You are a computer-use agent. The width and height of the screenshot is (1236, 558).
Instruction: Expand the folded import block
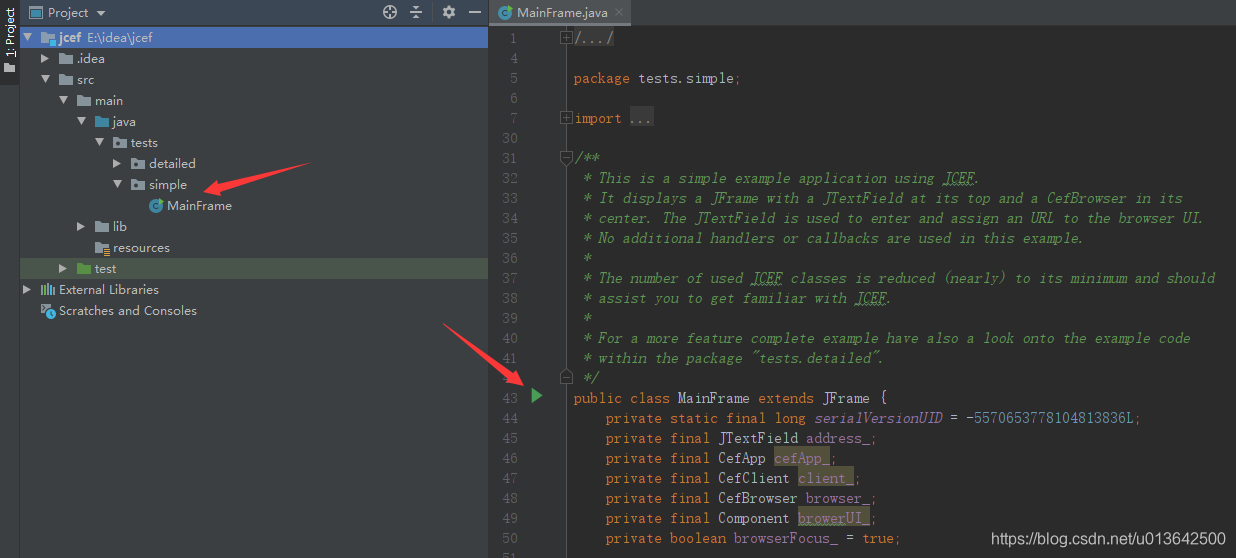pos(566,118)
